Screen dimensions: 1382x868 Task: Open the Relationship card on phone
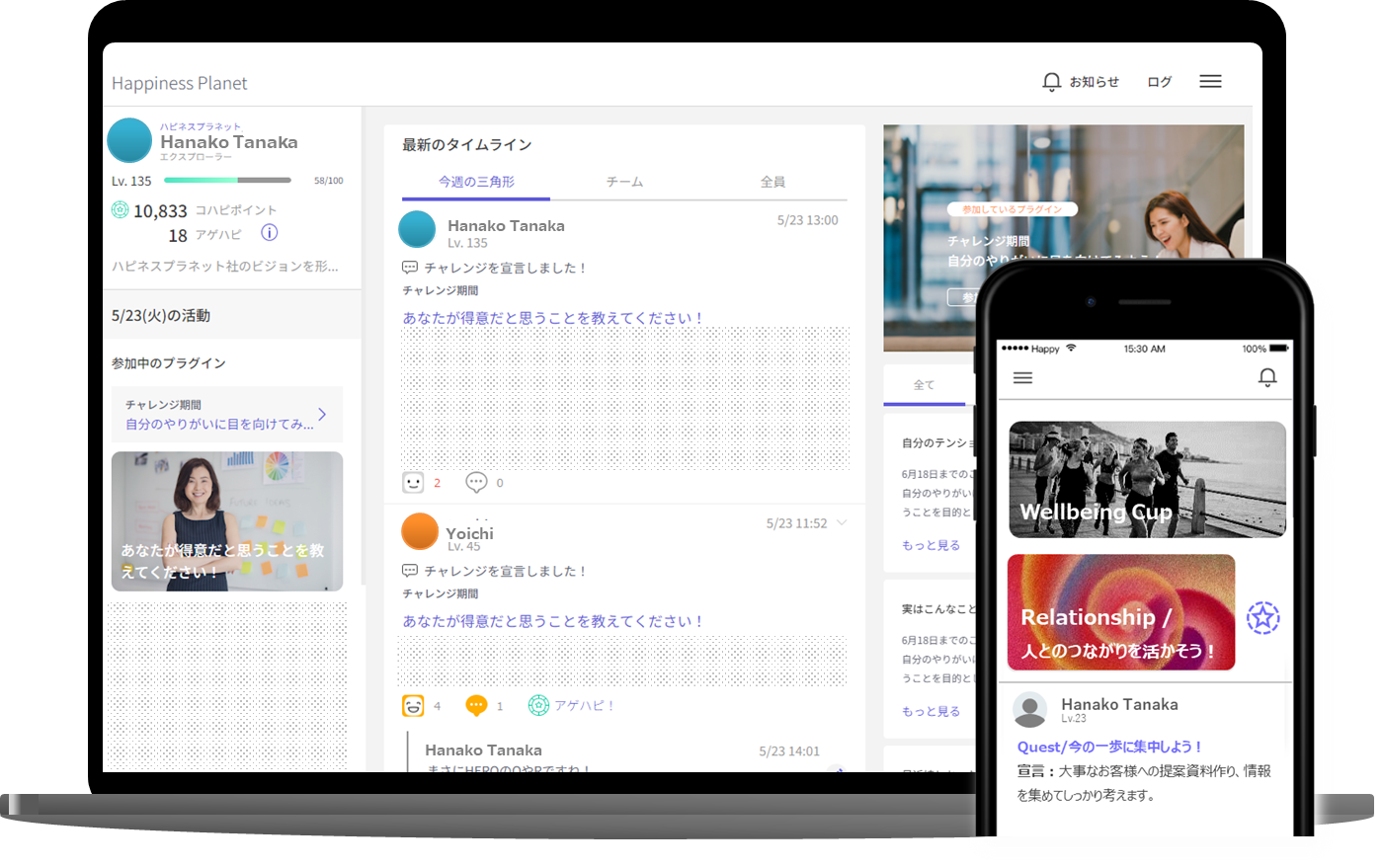point(1121,612)
